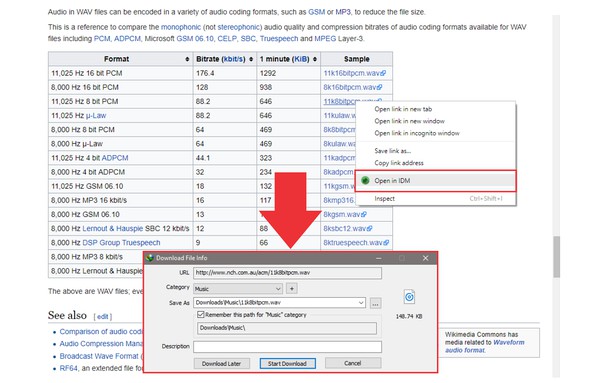The image size is (612, 383).
Task: Open the Waveform audio format Commons link
Action: point(485,346)
